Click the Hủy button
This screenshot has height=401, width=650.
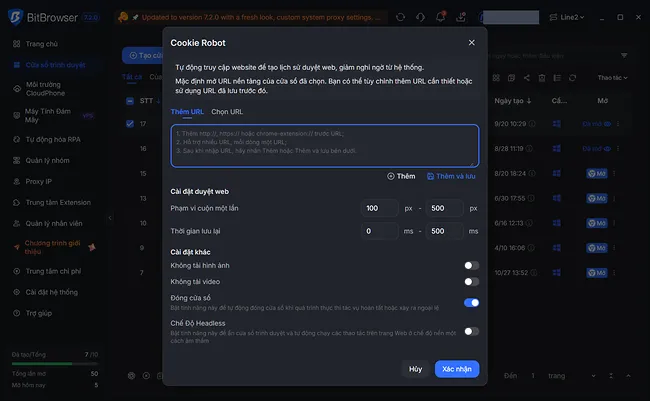[415, 369]
